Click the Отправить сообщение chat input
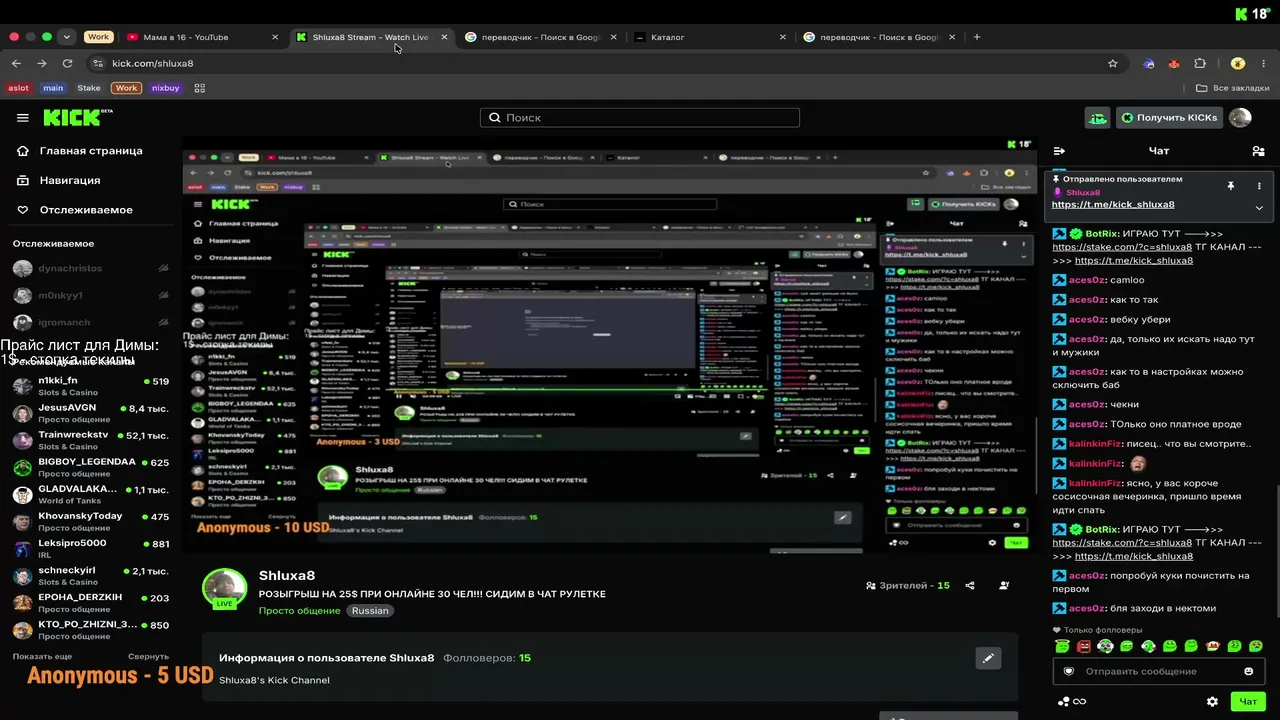This screenshot has width=1280, height=720. (x=1159, y=671)
